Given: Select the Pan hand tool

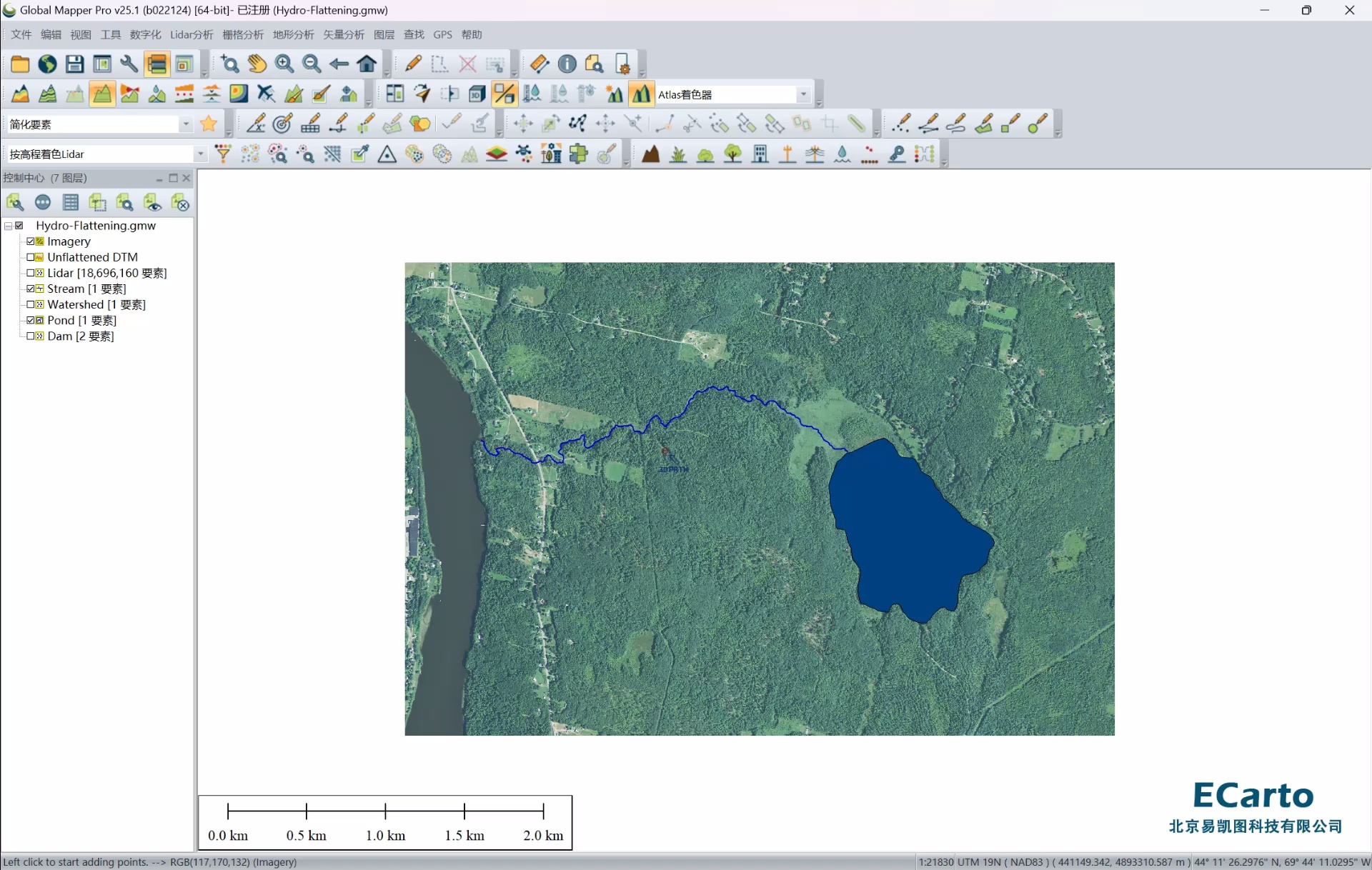Looking at the screenshot, I should [x=257, y=64].
